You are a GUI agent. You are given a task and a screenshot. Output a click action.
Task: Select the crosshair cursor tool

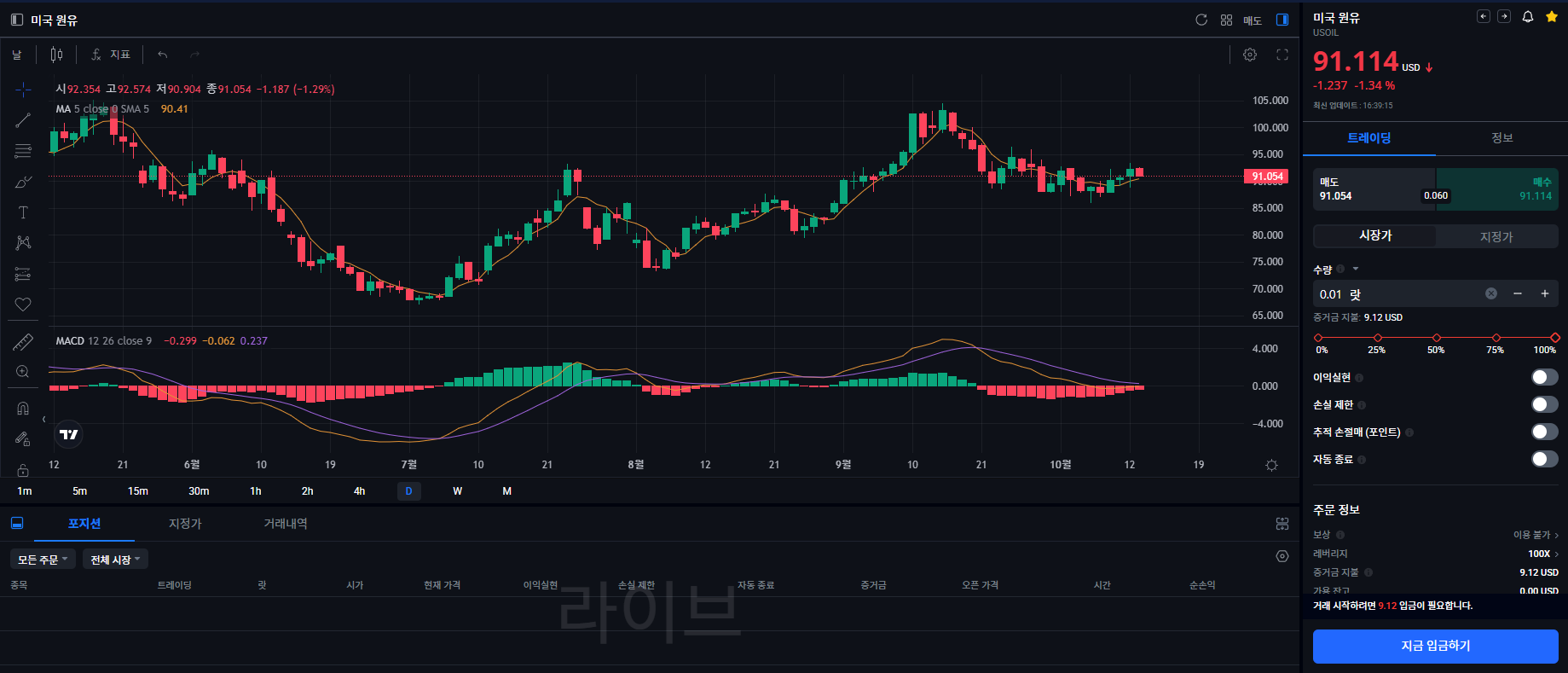pyautogui.click(x=23, y=90)
